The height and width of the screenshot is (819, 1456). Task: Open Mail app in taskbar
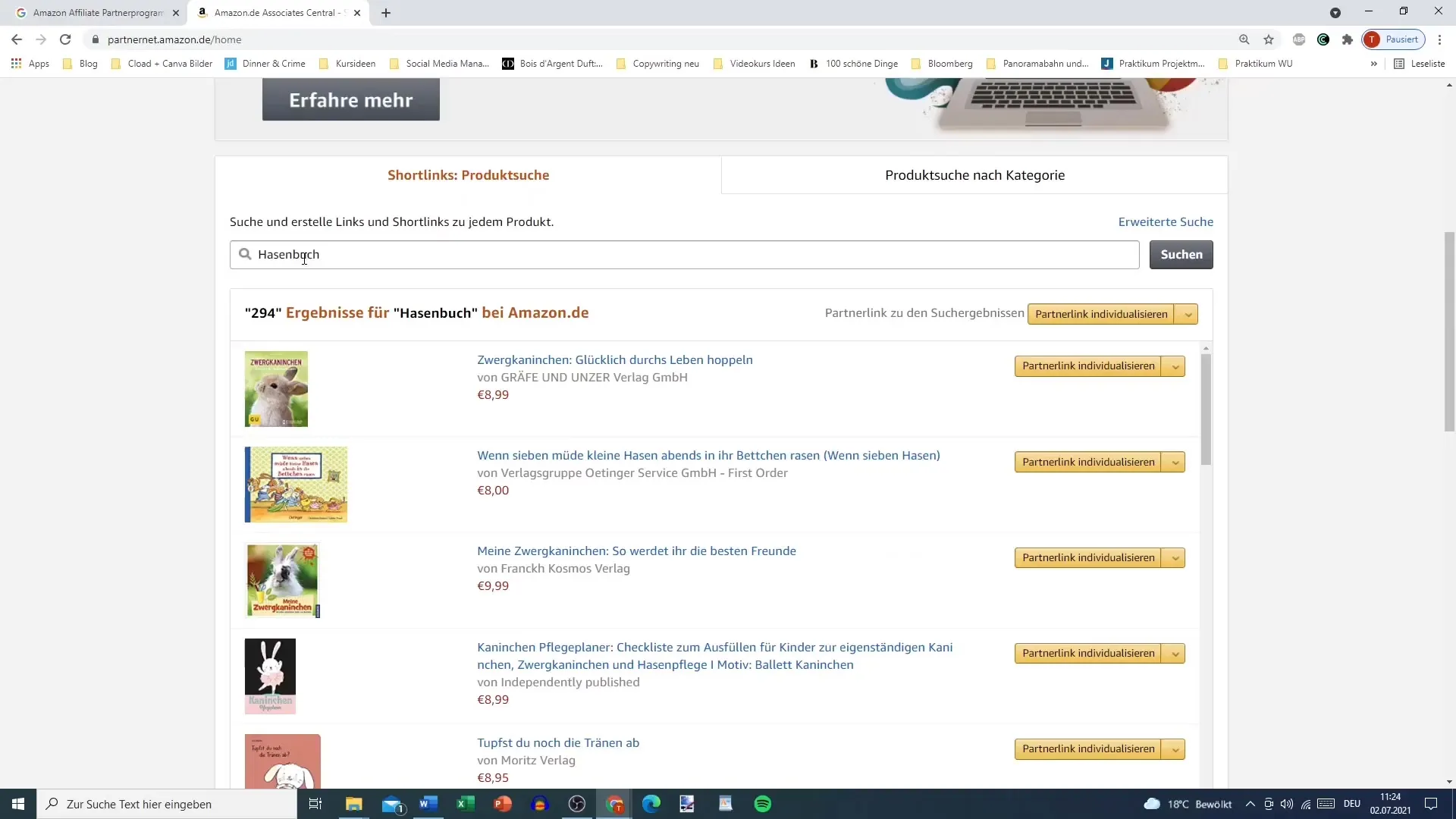pyautogui.click(x=392, y=804)
